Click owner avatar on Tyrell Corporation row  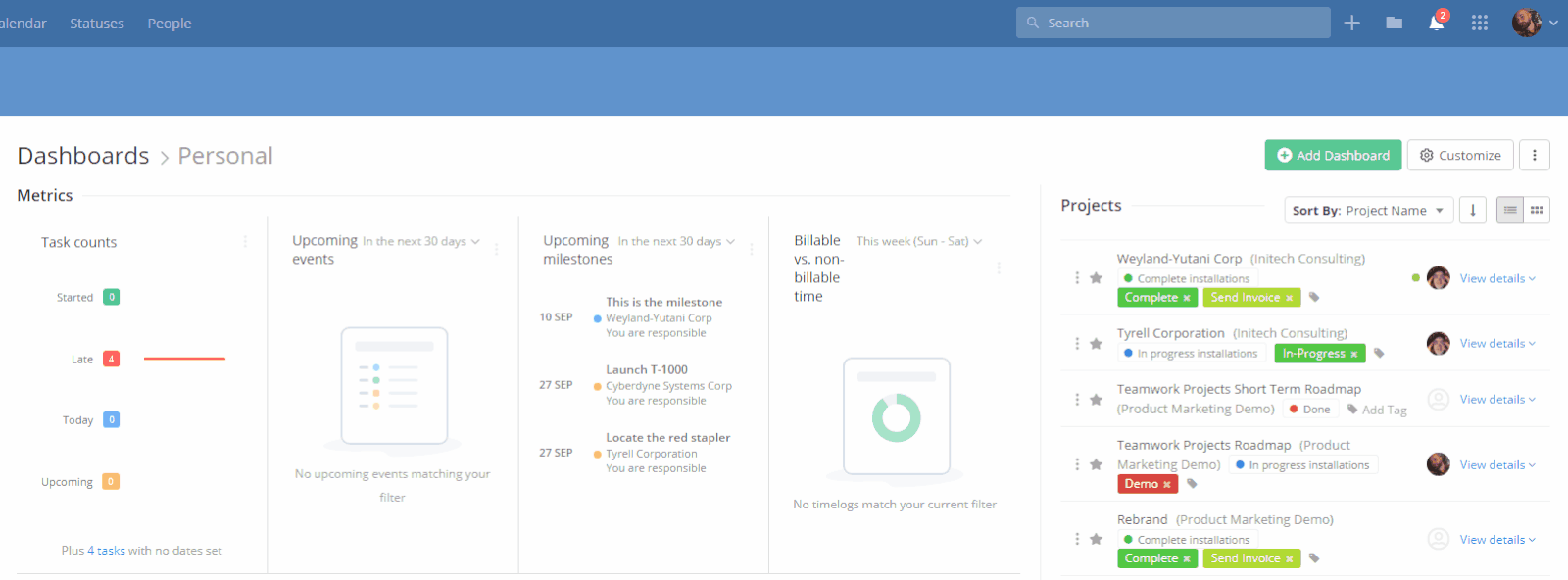[1438, 343]
